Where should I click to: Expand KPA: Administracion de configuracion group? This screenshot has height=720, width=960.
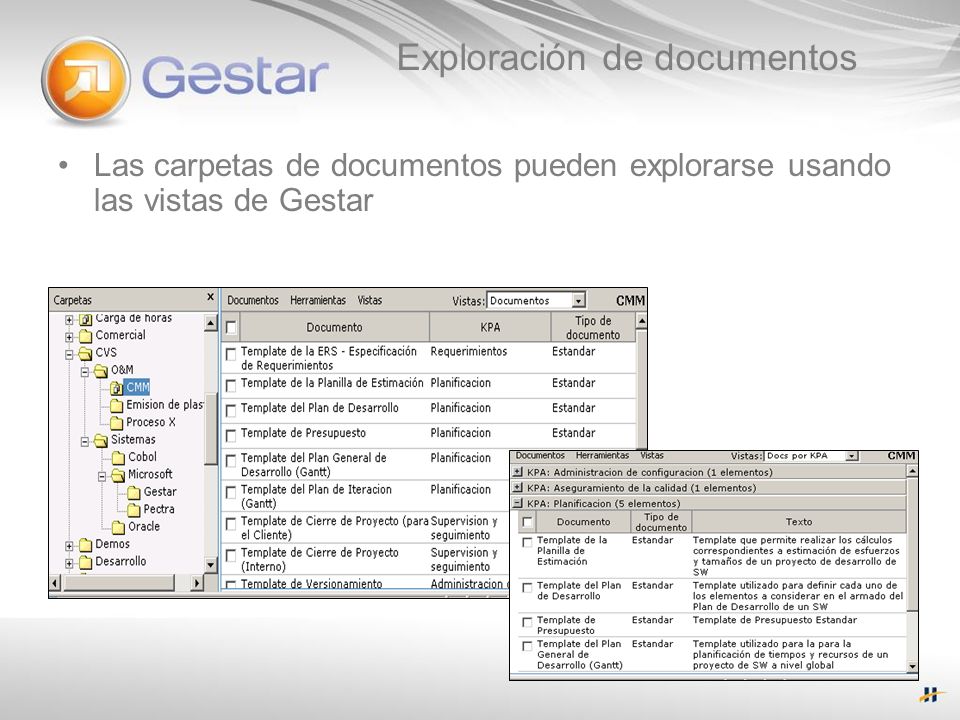click(518, 472)
